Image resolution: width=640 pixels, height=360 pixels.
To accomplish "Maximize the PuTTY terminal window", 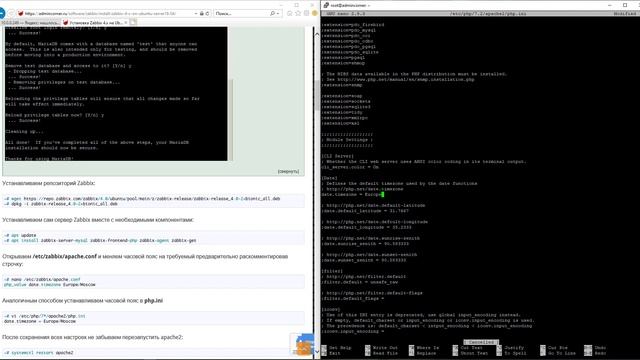I will pos(625,5).
